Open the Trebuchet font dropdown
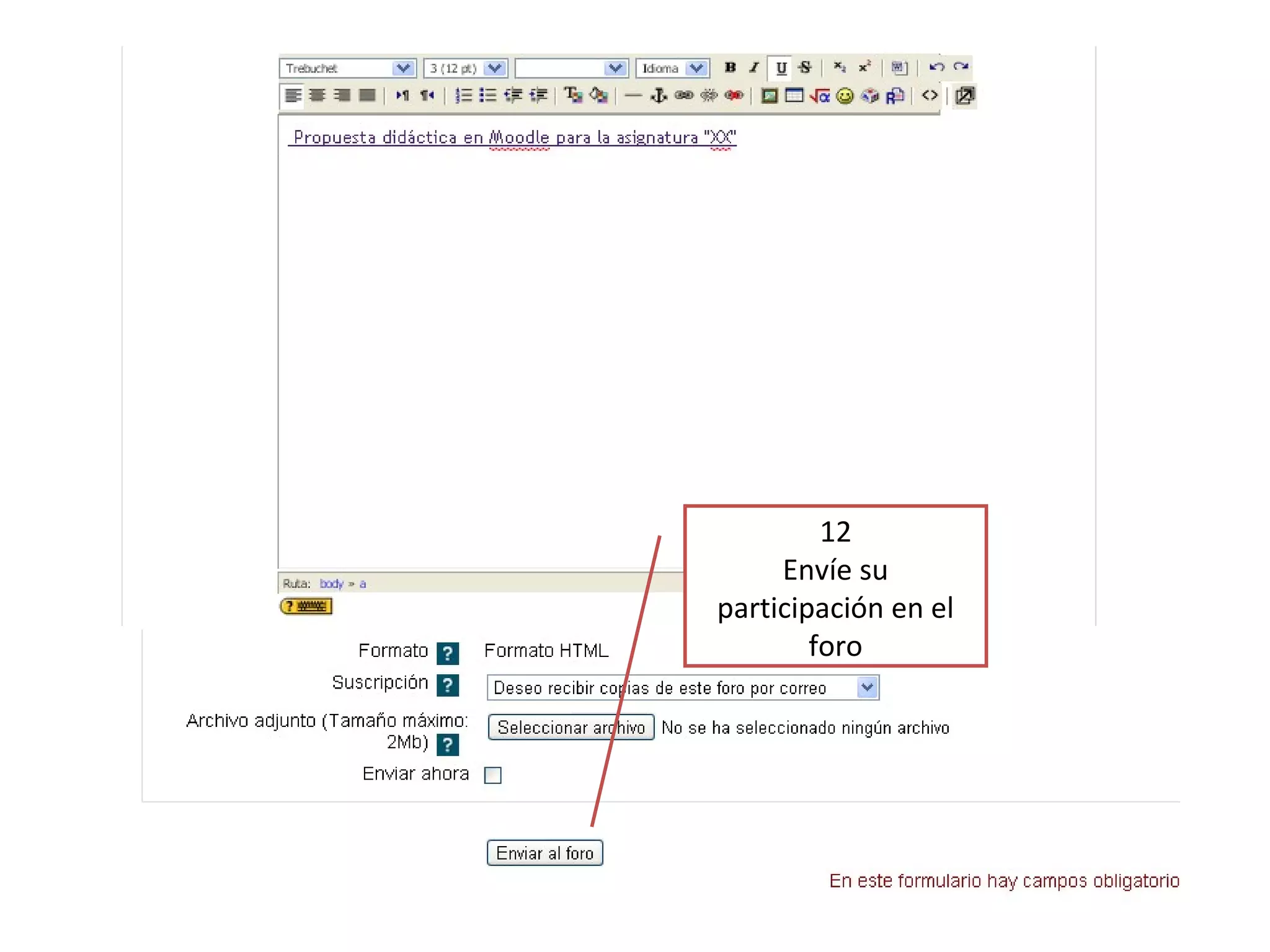Viewport: 1270px width, 952px height. pos(403,68)
